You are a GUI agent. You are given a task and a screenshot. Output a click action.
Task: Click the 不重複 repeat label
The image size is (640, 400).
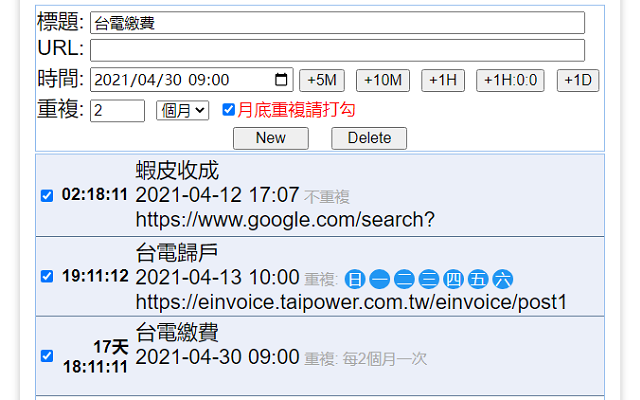click(x=327, y=198)
